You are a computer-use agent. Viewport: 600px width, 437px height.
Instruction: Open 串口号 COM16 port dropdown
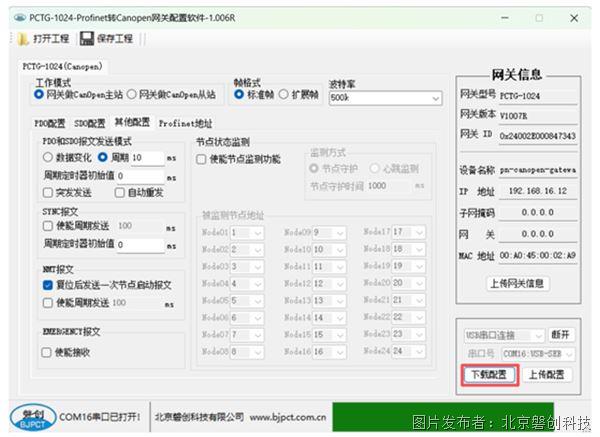[538, 354]
